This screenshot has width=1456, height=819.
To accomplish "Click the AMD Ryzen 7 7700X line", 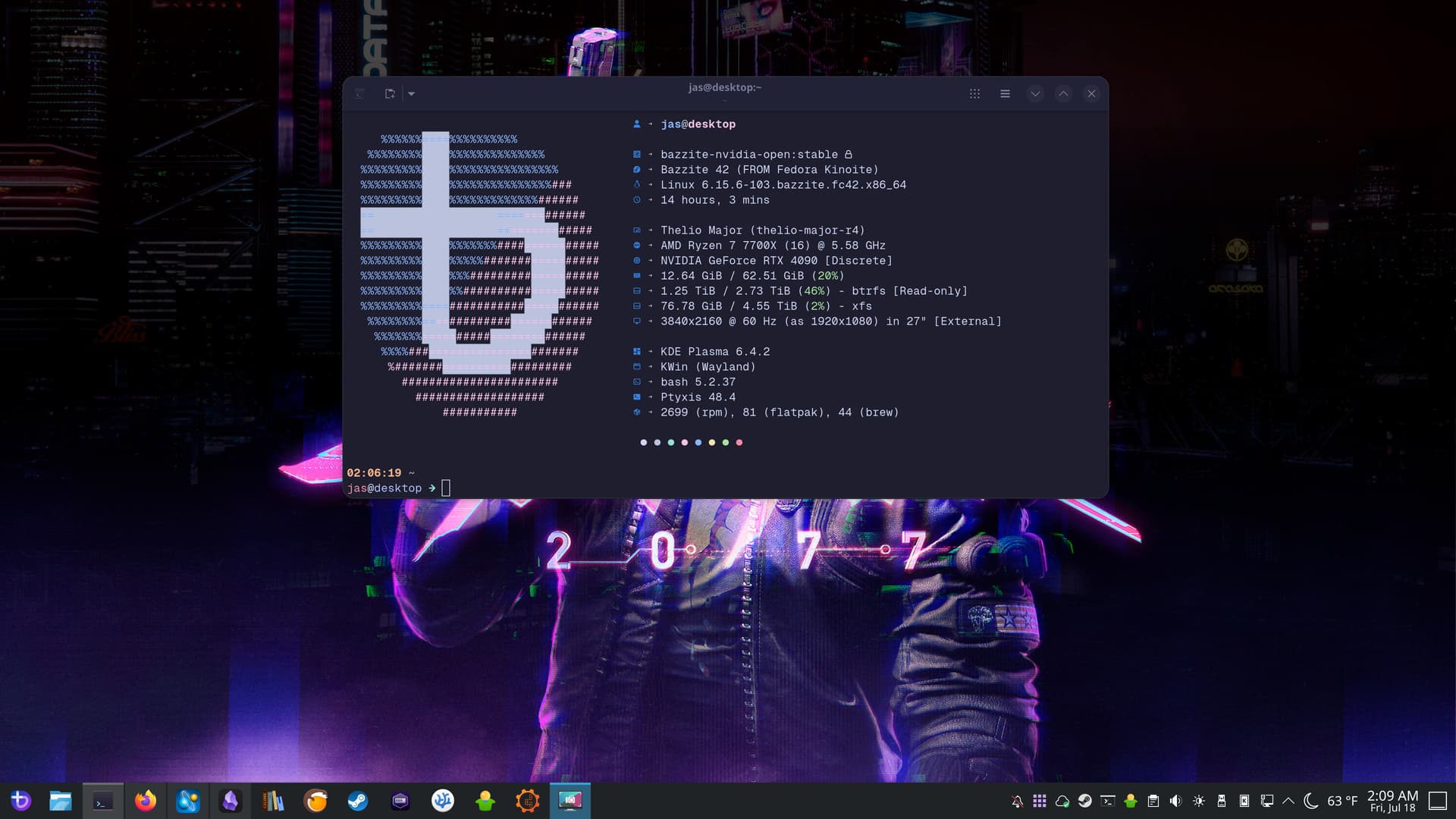I will click(x=773, y=245).
